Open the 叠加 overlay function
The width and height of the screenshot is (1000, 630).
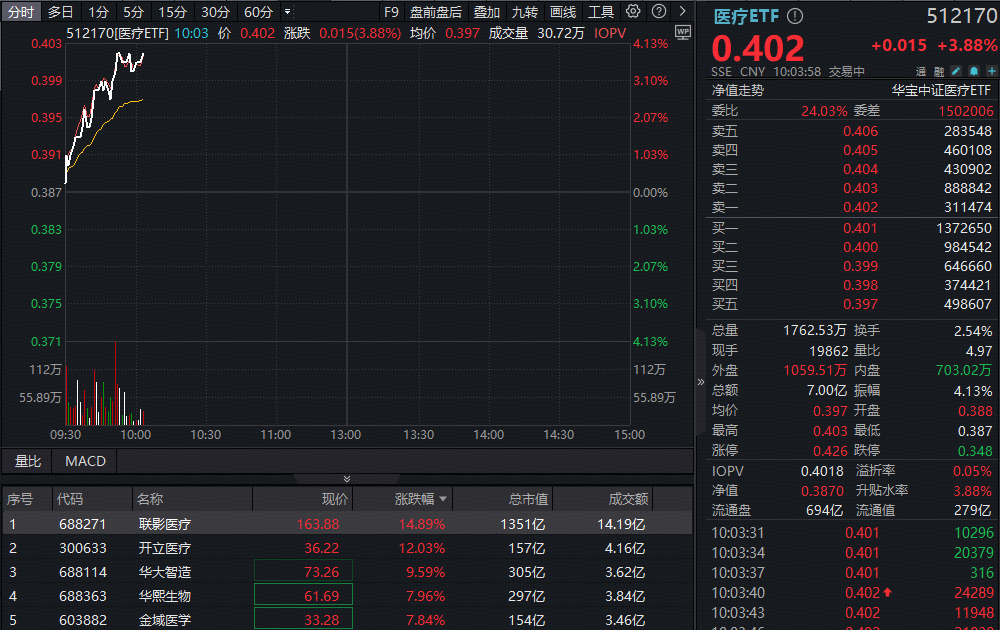pyautogui.click(x=487, y=11)
